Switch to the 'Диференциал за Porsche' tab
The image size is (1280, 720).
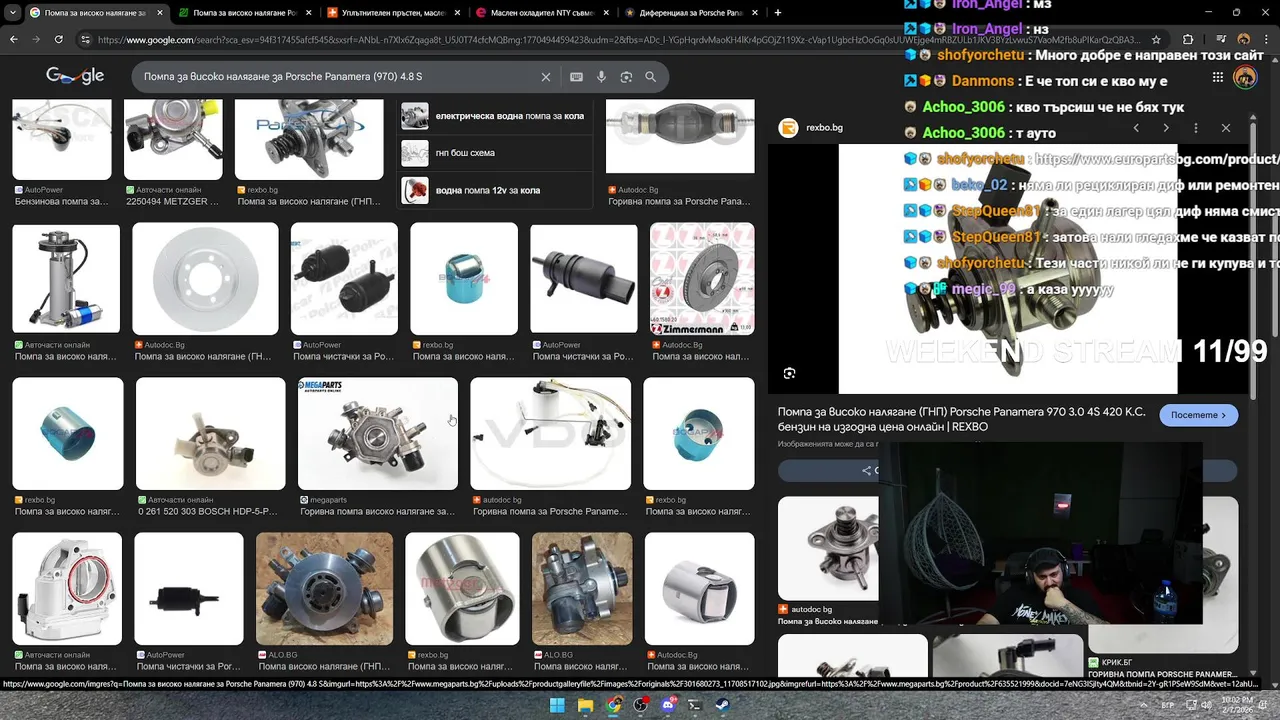click(x=690, y=13)
